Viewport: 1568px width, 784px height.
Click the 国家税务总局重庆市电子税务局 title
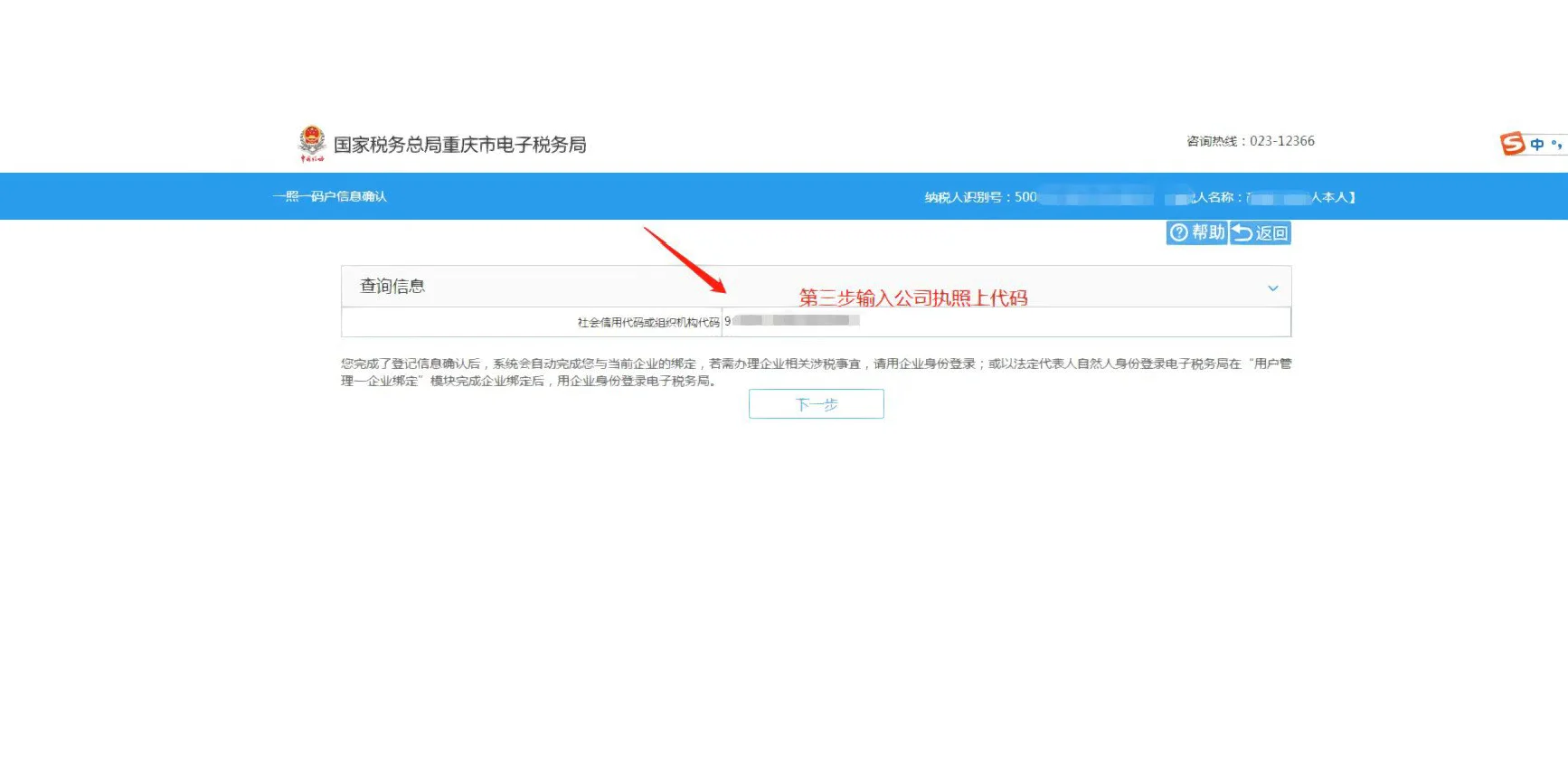coord(459,145)
